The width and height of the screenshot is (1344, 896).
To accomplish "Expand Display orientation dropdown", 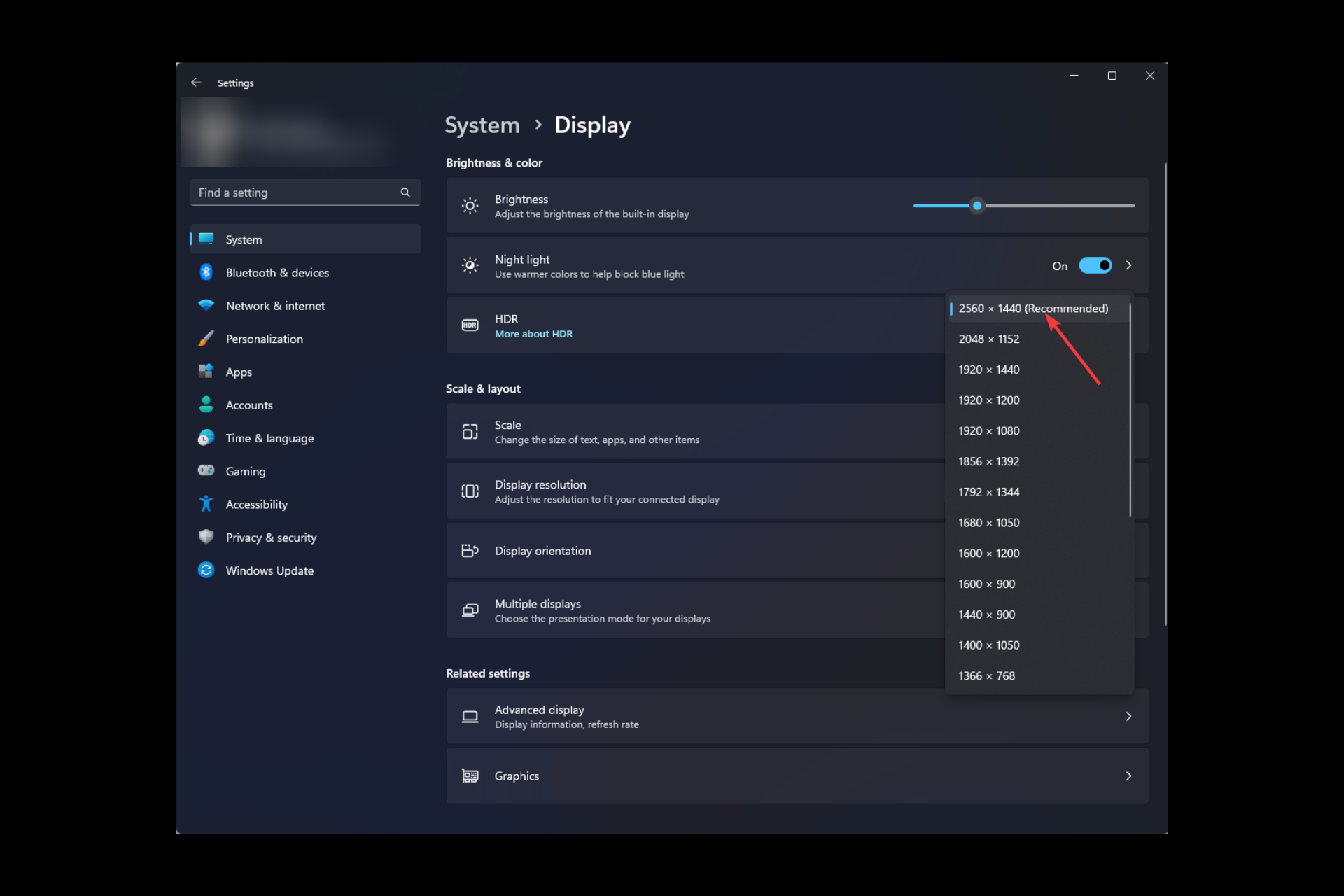I will tap(1127, 551).
